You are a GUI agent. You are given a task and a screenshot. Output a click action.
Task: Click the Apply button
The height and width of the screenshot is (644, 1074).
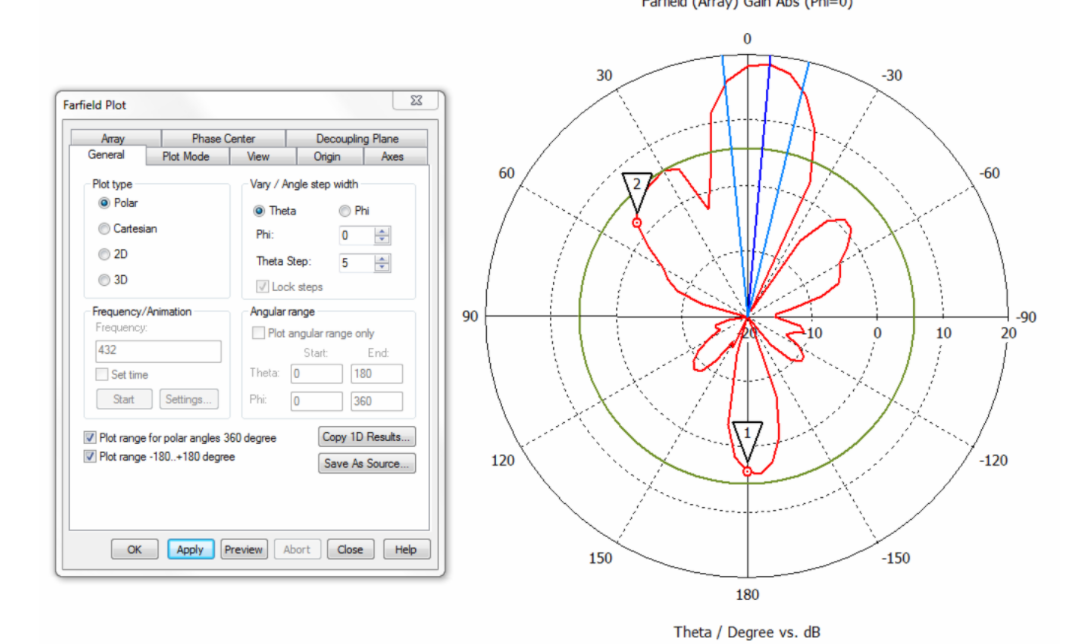click(x=190, y=549)
